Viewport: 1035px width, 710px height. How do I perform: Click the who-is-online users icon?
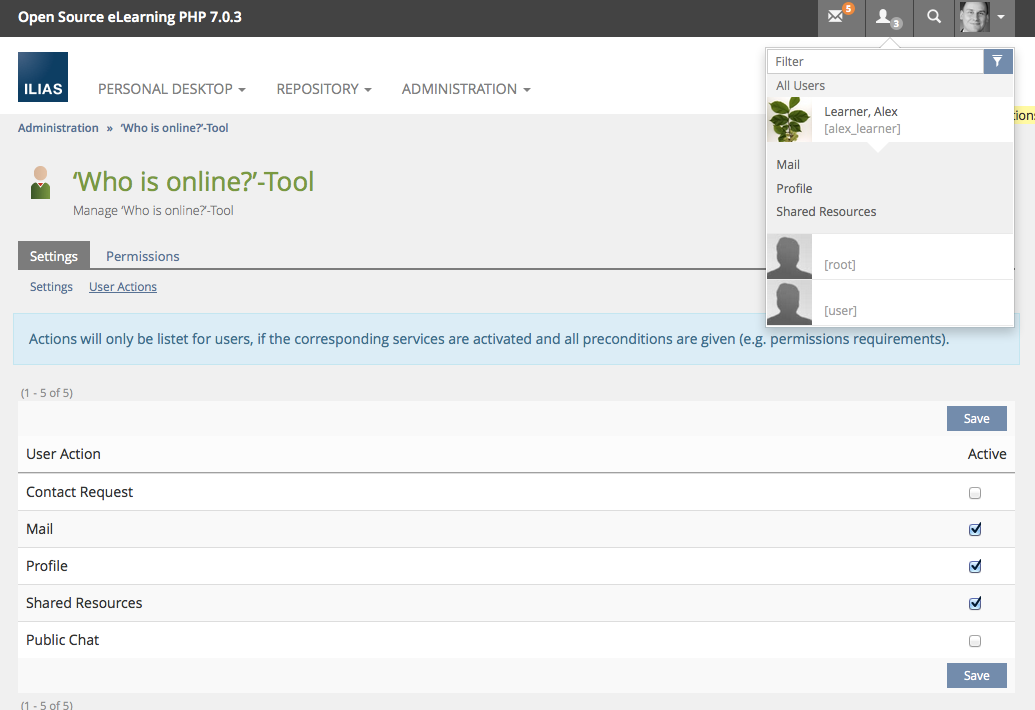click(887, 17)
